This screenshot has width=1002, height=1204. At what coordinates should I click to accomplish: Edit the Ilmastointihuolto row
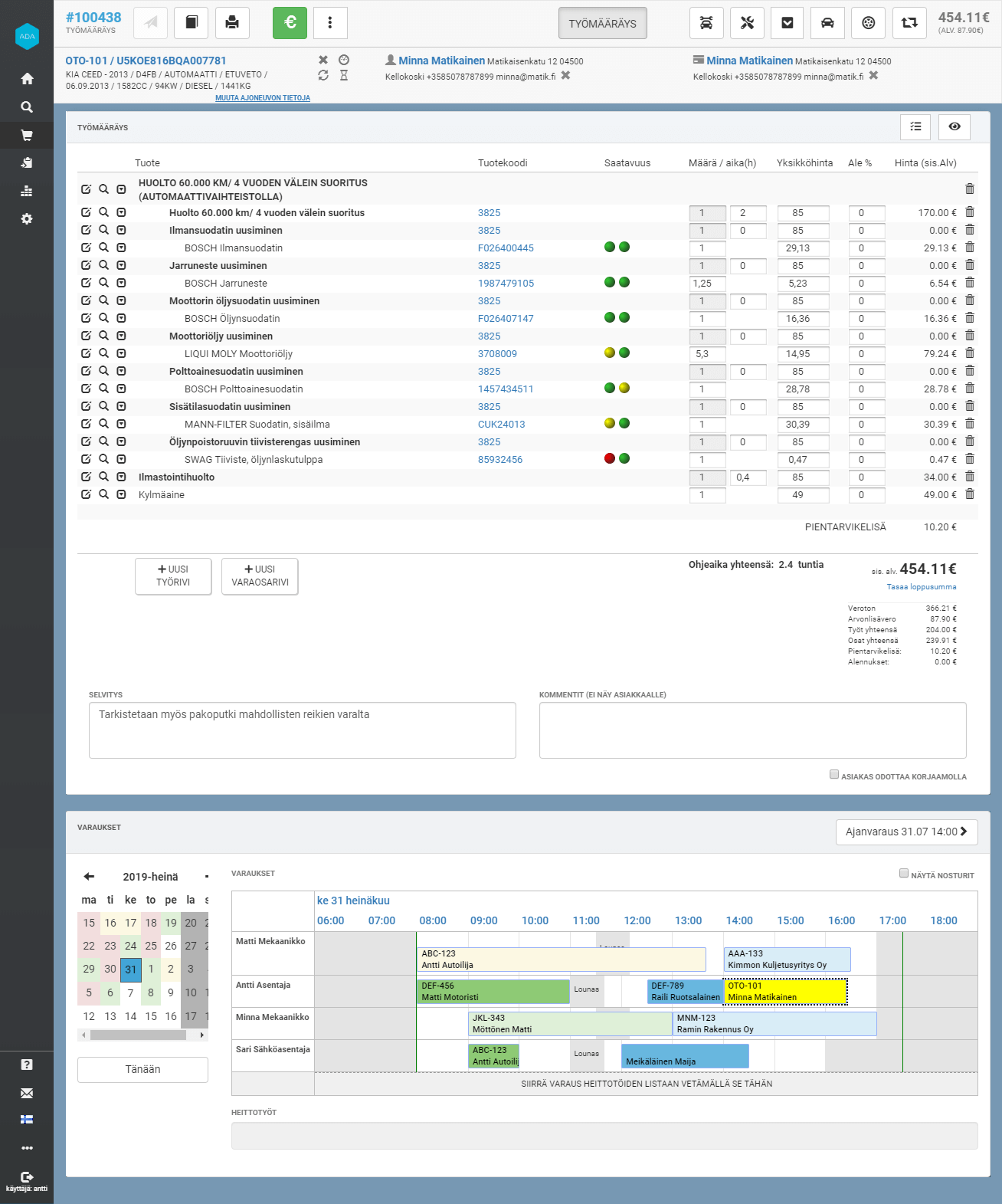86,477
